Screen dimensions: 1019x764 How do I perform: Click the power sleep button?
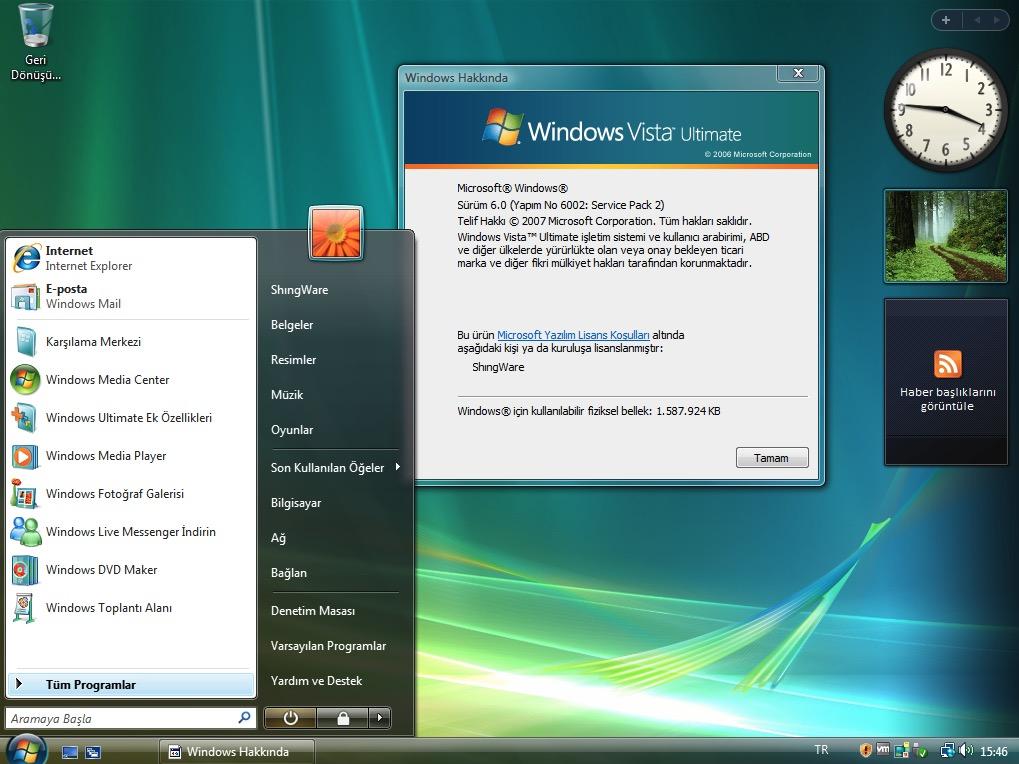[290, 718]
